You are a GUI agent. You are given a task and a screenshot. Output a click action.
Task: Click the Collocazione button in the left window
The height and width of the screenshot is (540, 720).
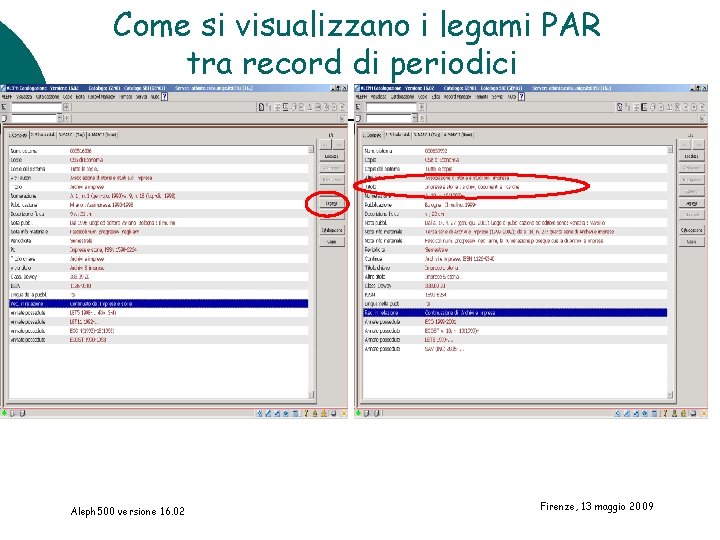point(332,230)
